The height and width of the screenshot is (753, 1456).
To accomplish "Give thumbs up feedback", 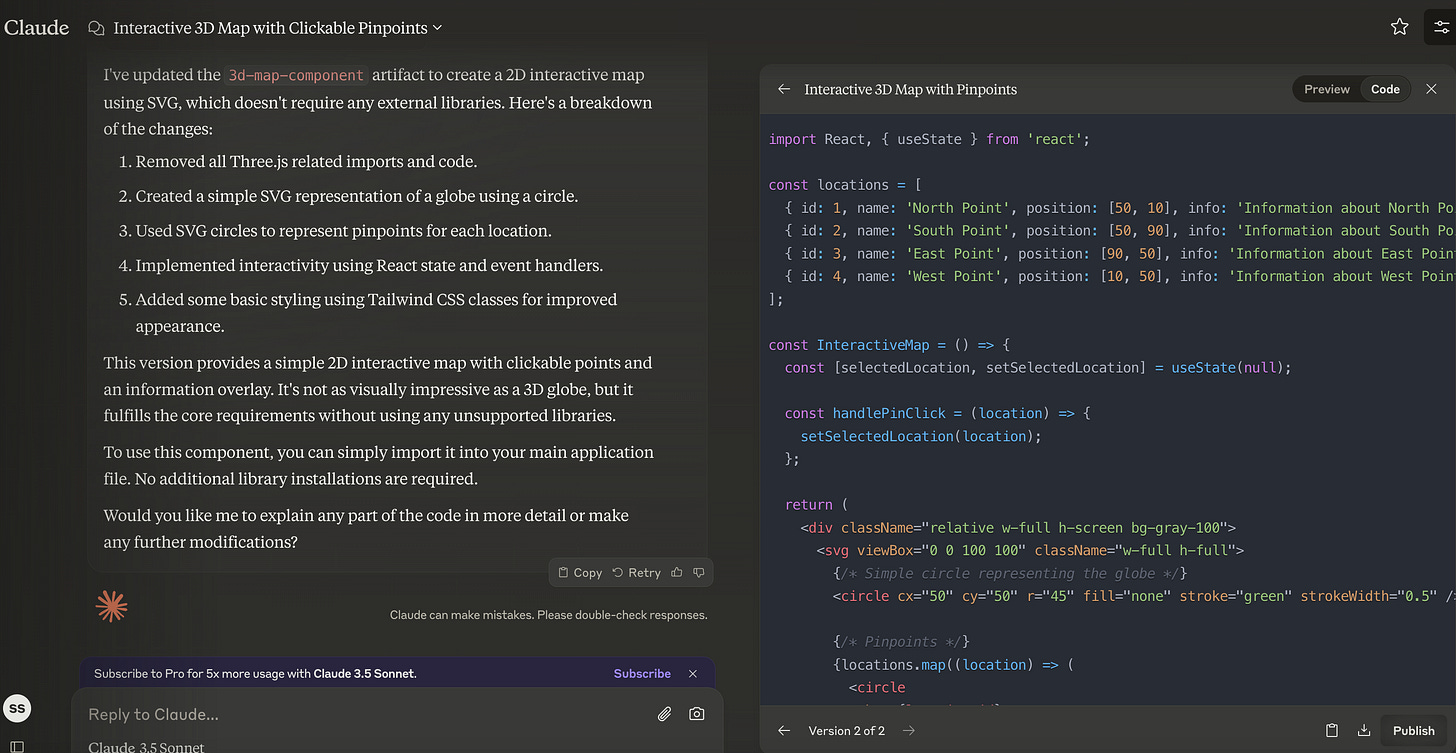I will (x=677, y=572).
